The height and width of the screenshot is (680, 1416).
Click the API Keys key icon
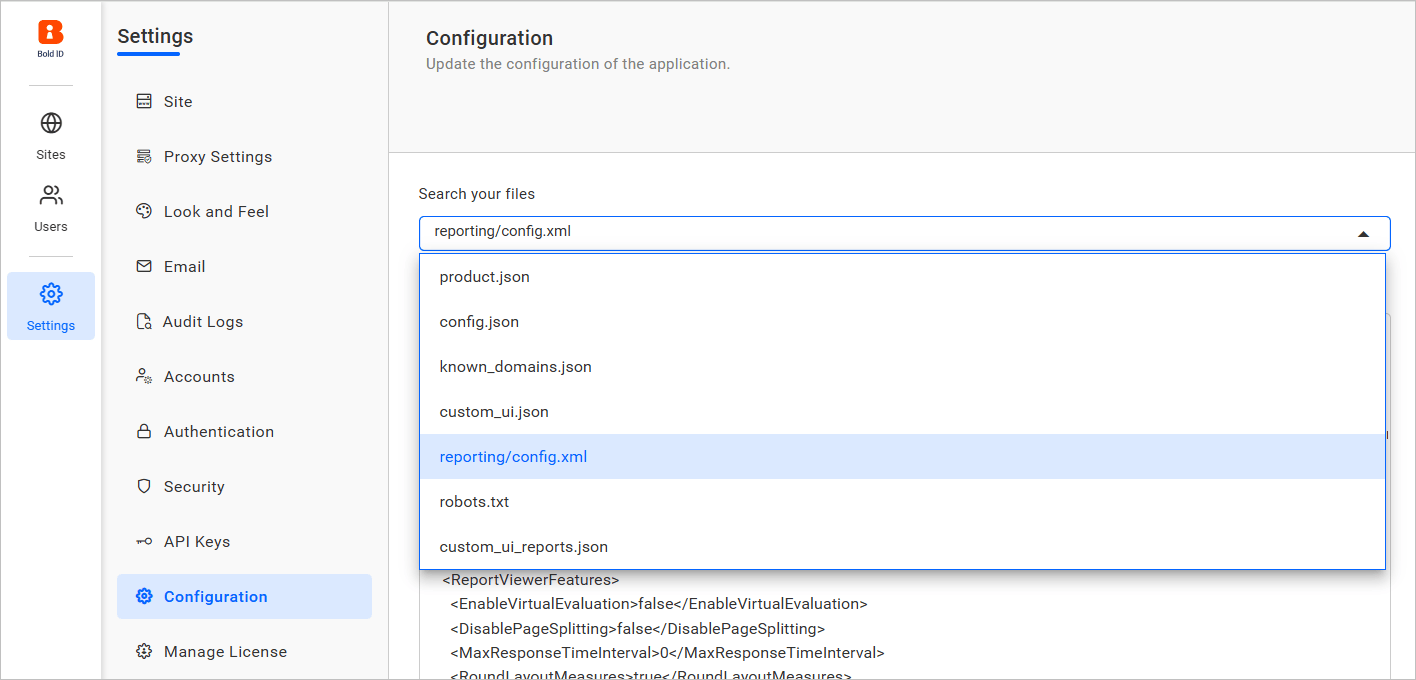click(x=143, y=541)
